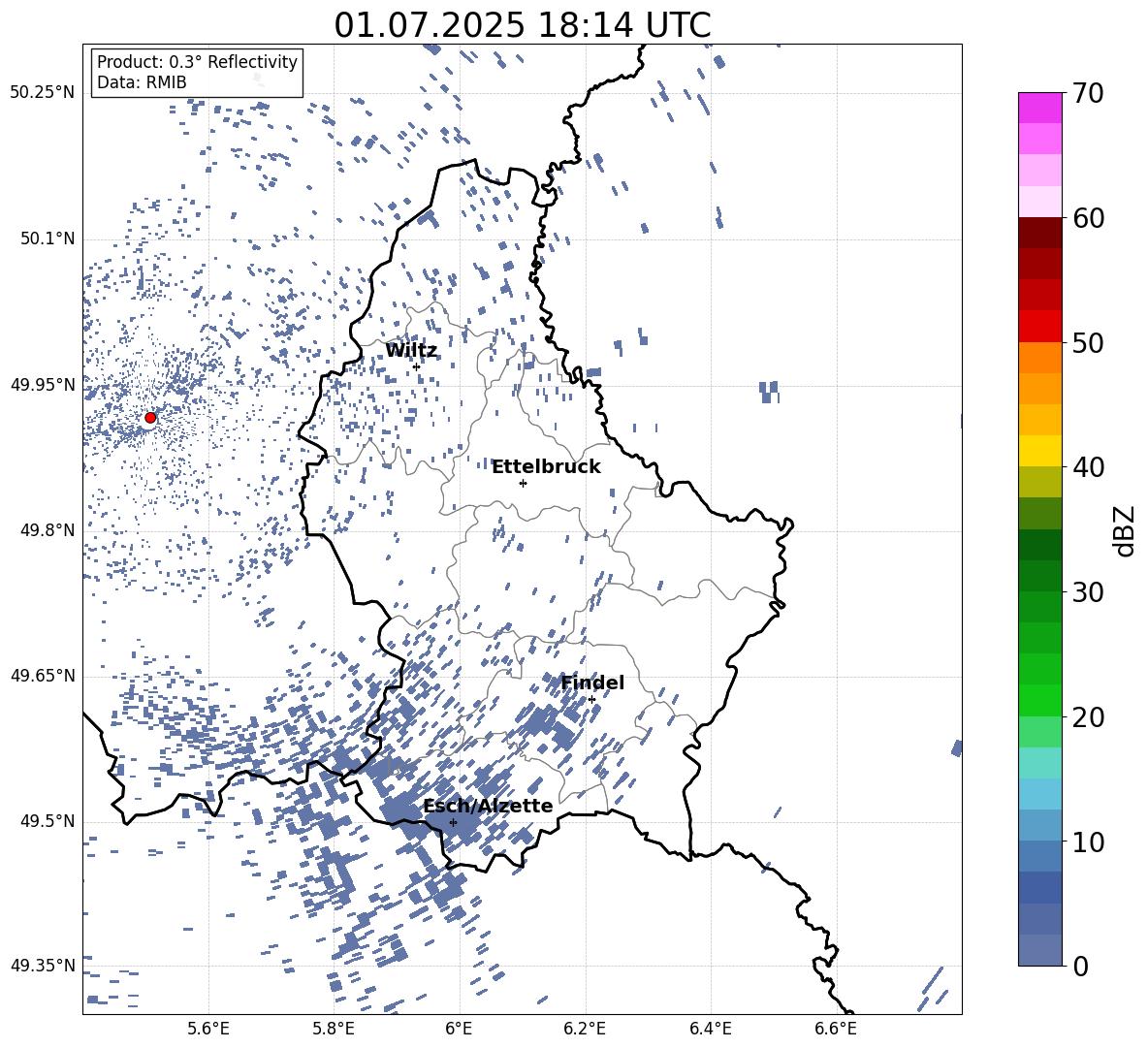Click the Ettelbruck location cross marker

[523, 483]
